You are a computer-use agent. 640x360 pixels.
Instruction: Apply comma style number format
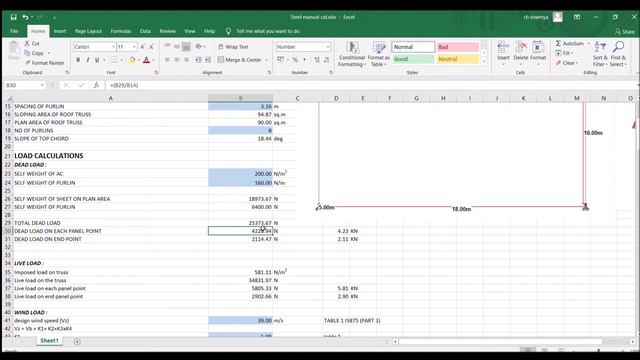(304, 60)
